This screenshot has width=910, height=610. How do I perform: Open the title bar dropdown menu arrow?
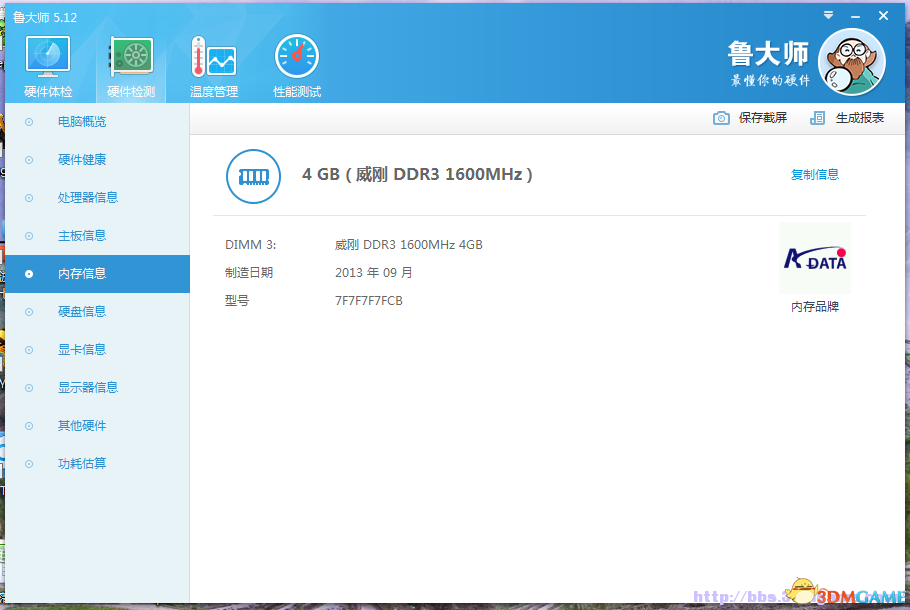(x=828, y=16)
